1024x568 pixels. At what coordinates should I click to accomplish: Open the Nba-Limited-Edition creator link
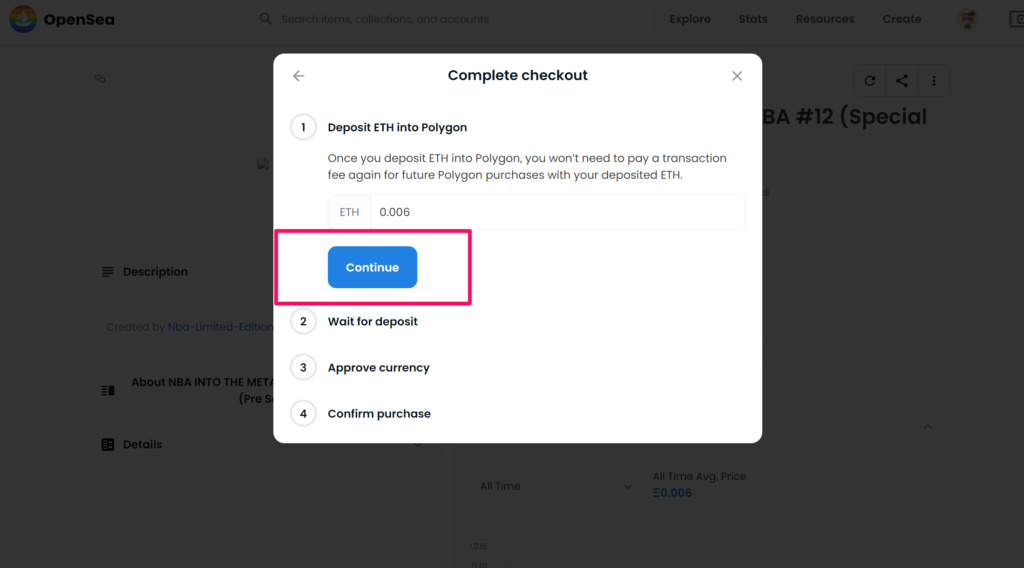220,327
